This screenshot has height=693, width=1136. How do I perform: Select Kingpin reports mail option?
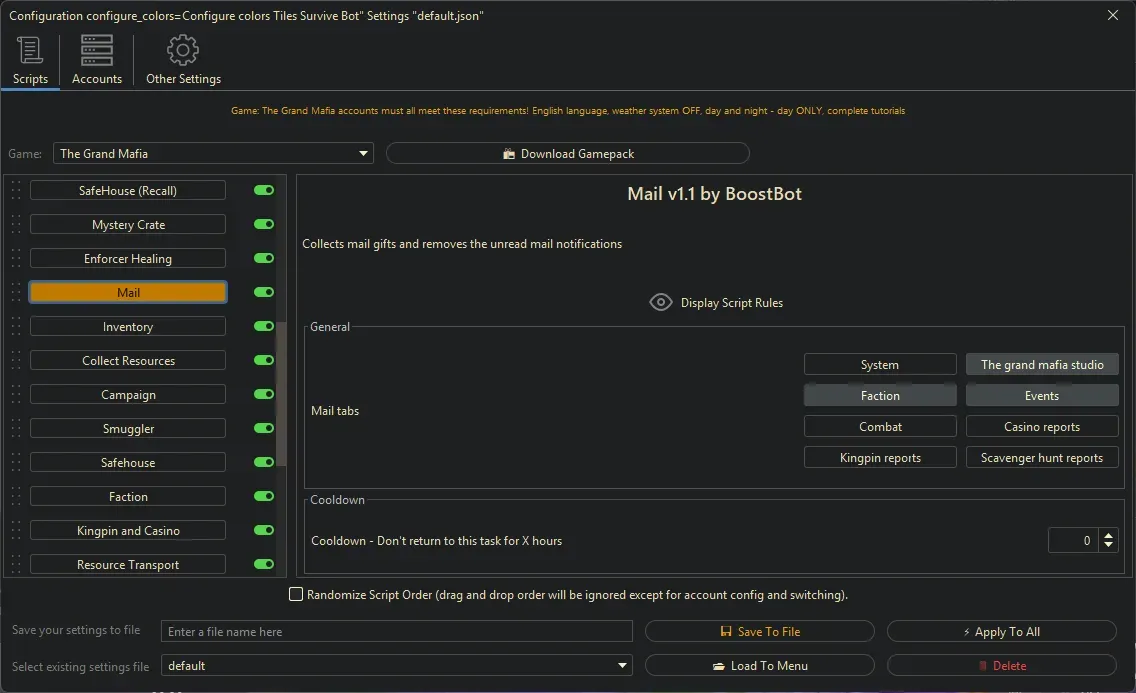coord(880,458)
